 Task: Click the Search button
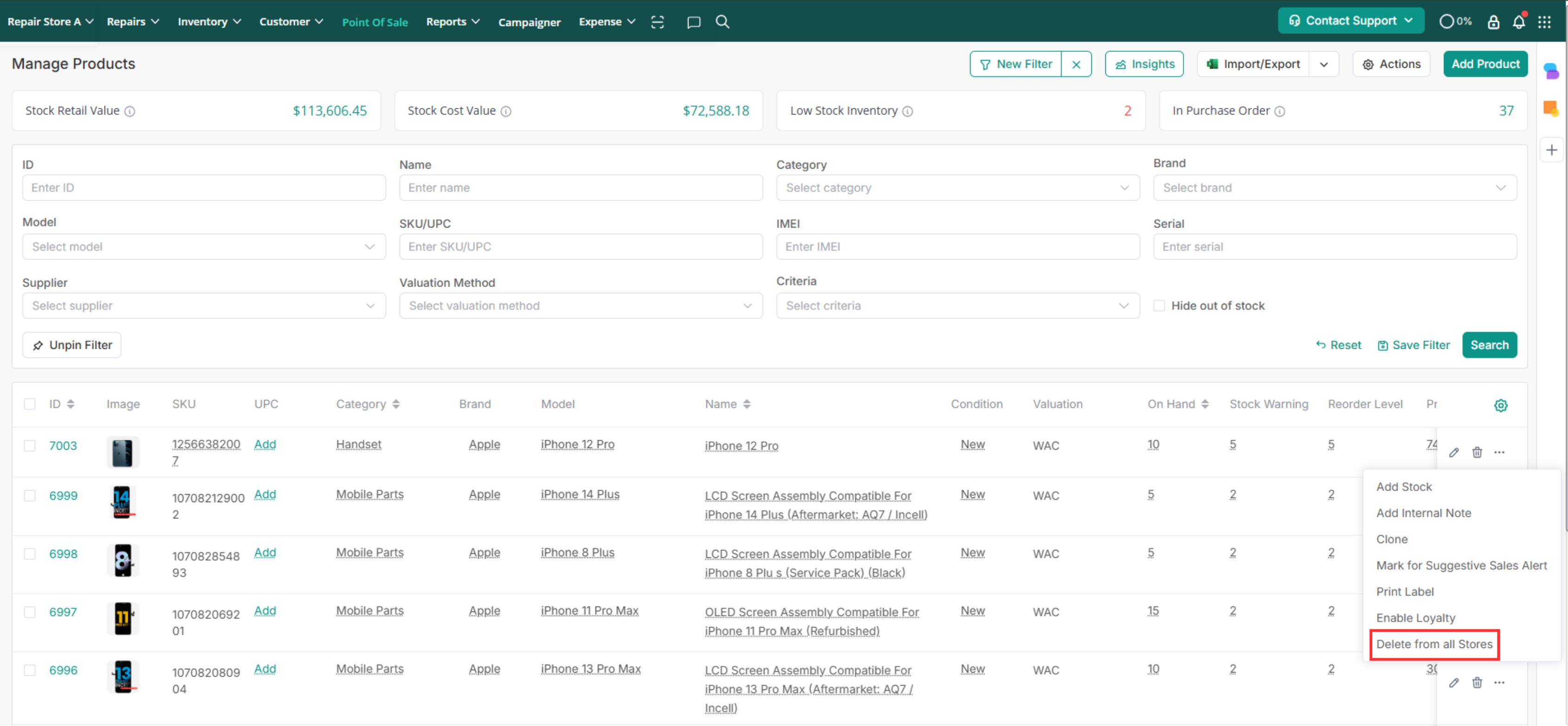click(x=1489, y=345)
